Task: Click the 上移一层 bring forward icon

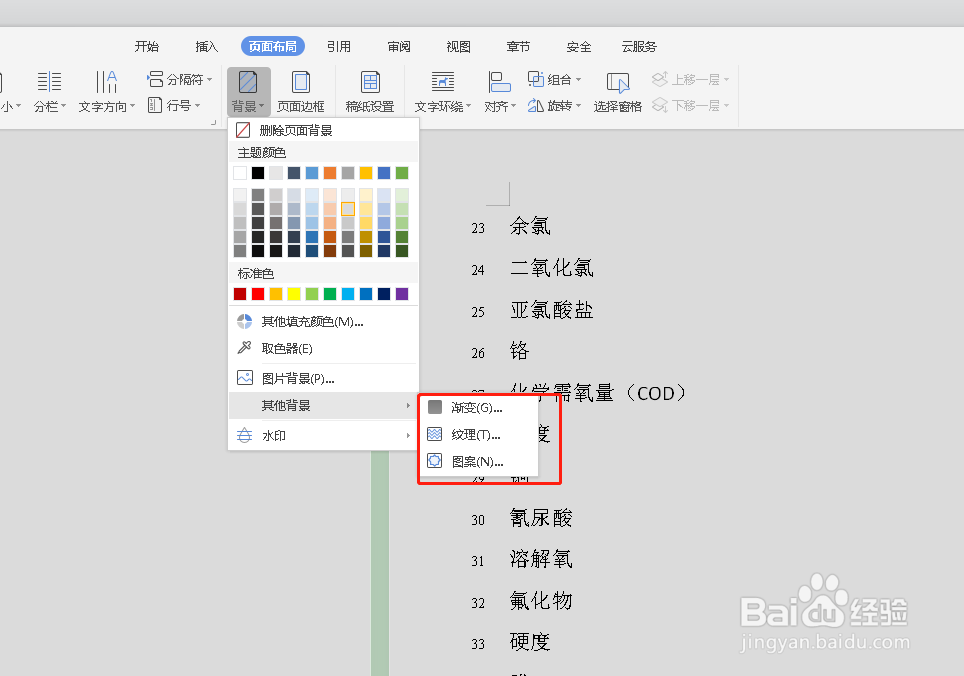Action: [x=660, y=79]
